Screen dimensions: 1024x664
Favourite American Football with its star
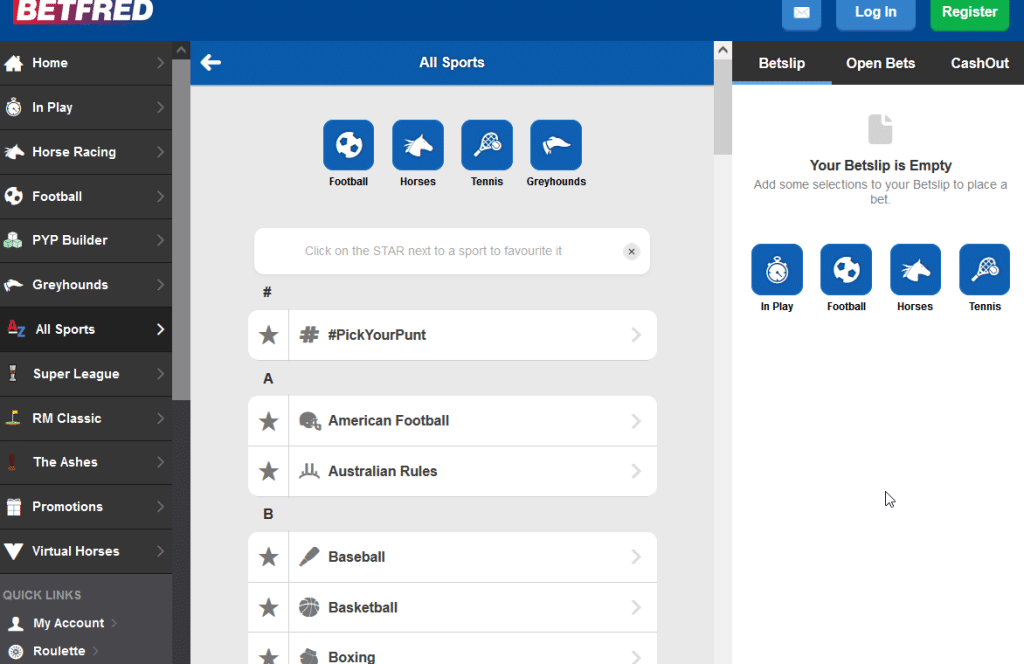click(268, 421)
